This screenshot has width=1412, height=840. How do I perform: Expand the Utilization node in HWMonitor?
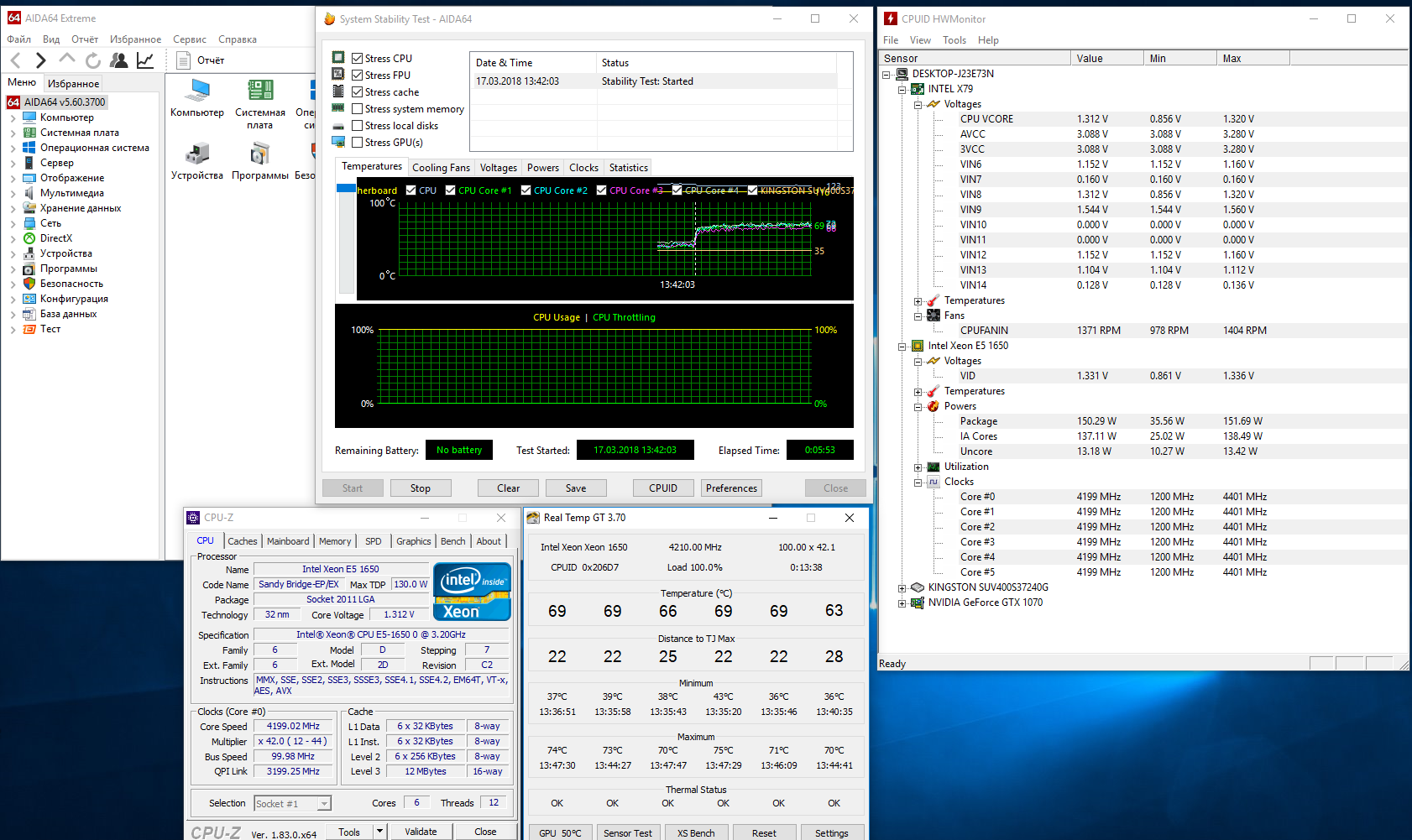[918, 467]
